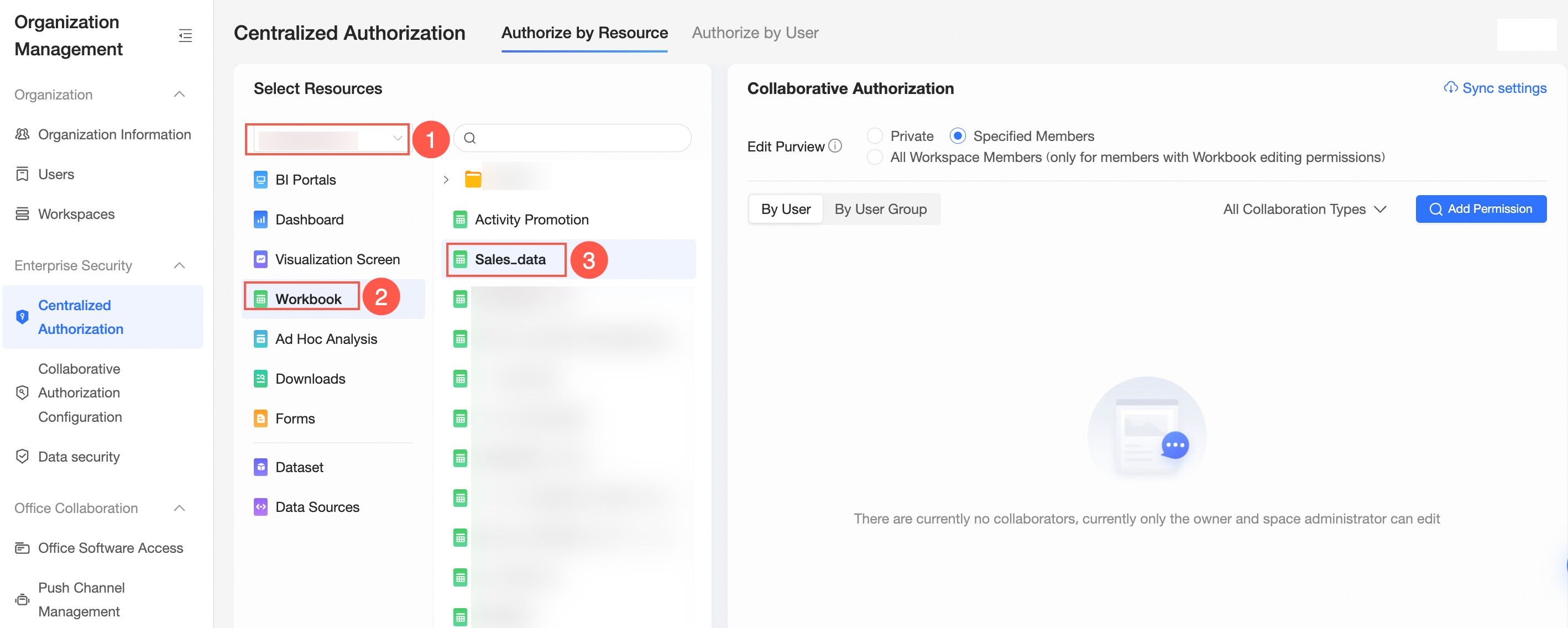Click the Office Software Access icon

(23, 548)
